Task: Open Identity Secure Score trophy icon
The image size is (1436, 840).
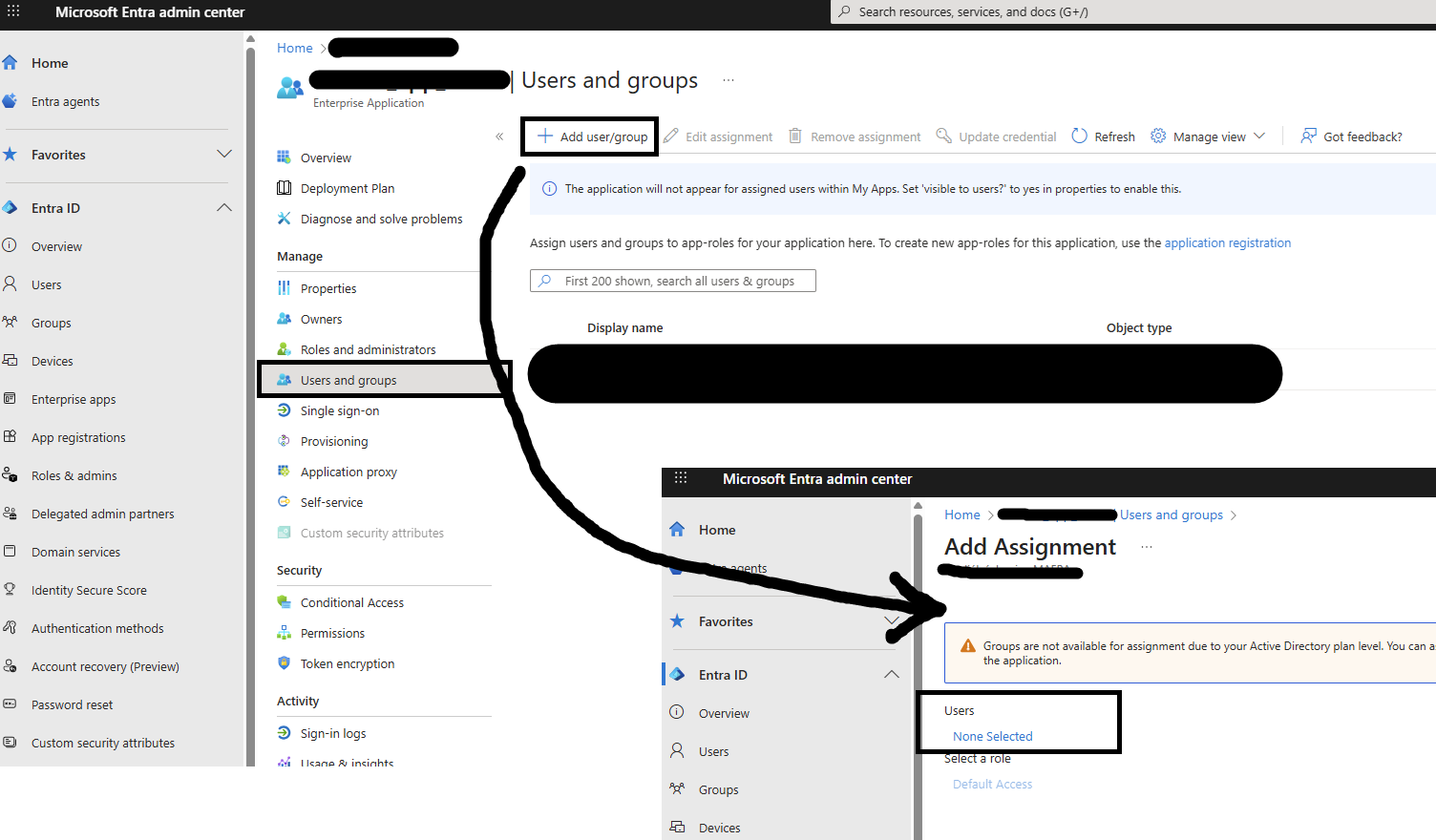Action: click(x=10, y=590)
